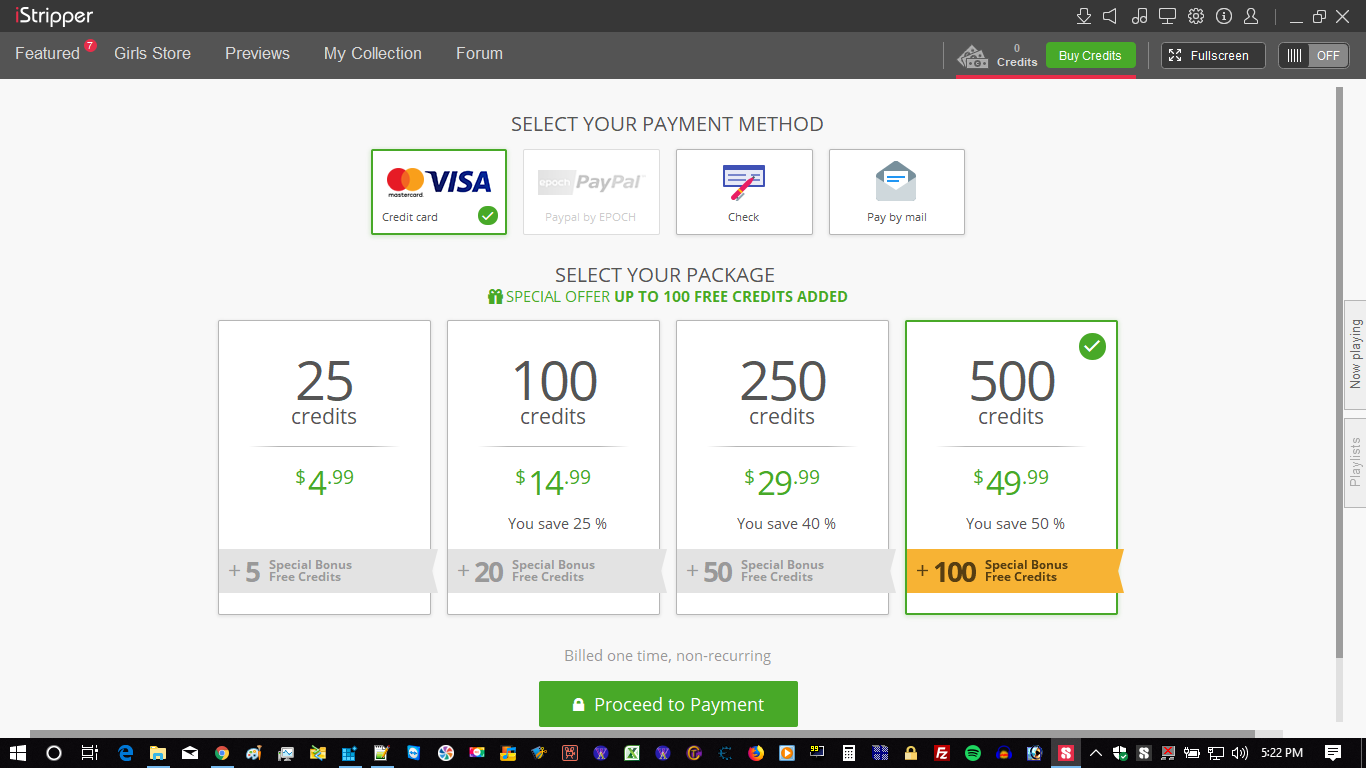The image size is (1366, 768).
Task: Click the "You save 25 %" text
Action: coord(557,524)
